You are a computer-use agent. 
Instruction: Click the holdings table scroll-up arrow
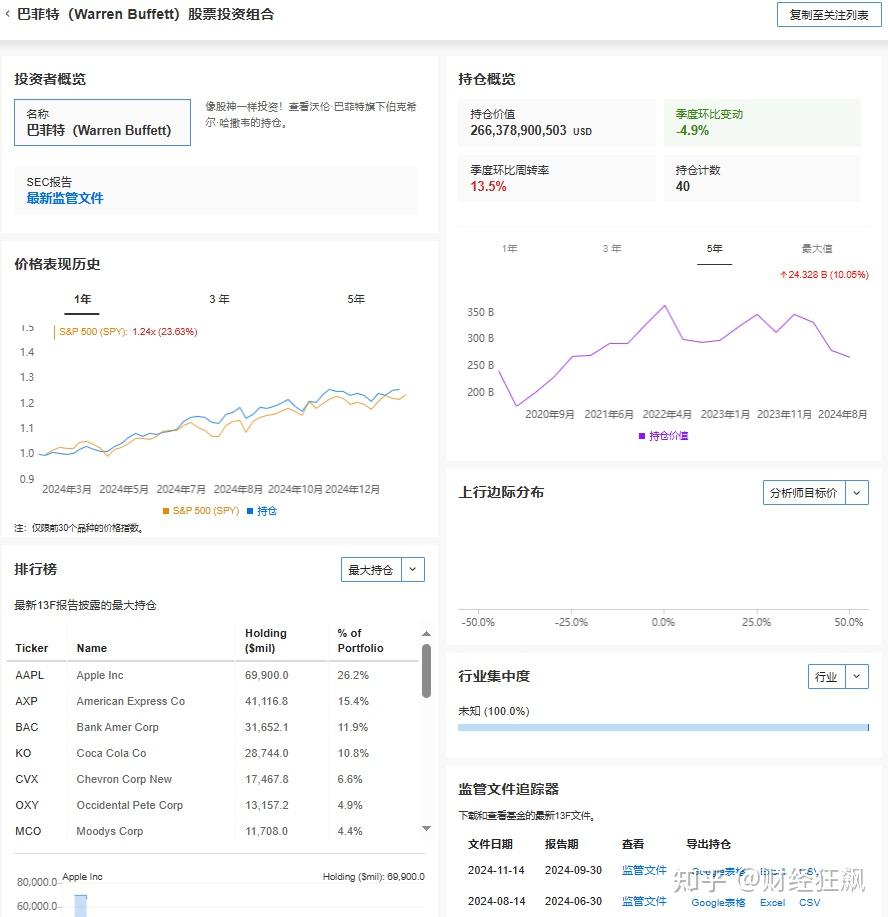coord(426,633)
